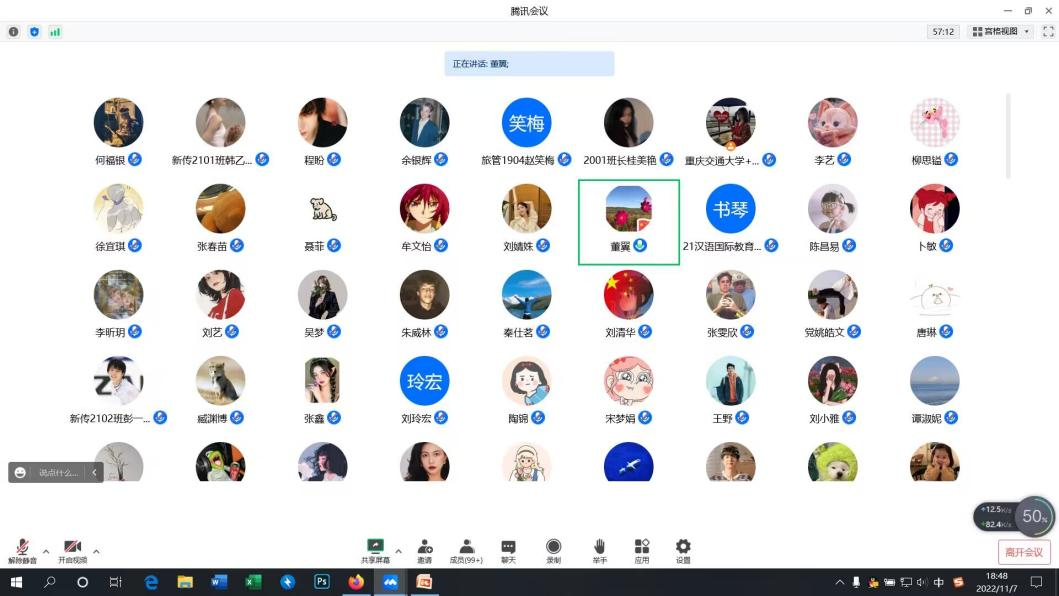This screenshot has height=596, width=1059.
Task: Open the 宫格视图 grid view dropdown
Action: [1000, 32]
